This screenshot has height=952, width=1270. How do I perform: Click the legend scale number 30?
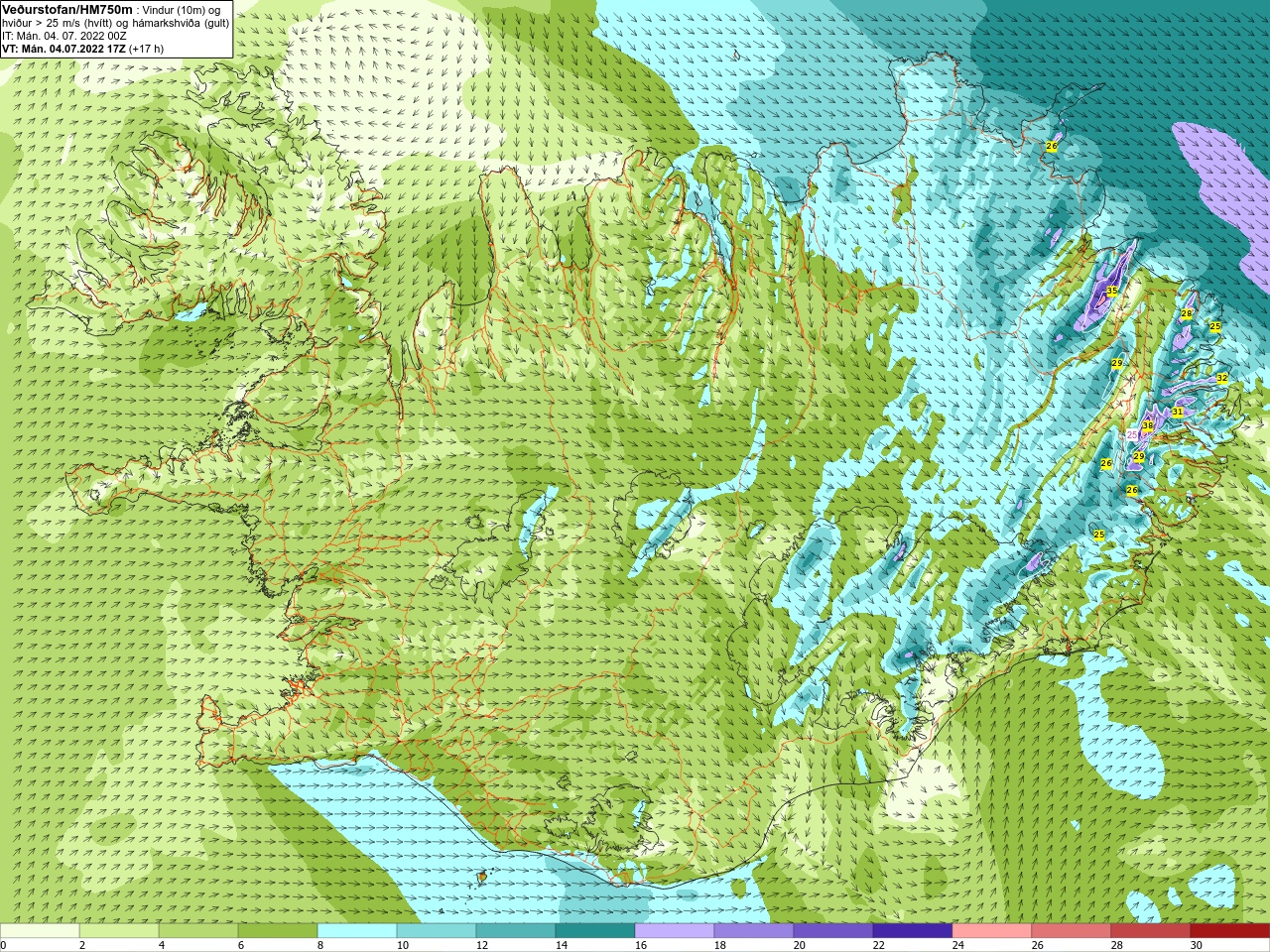pos(1197,945)
